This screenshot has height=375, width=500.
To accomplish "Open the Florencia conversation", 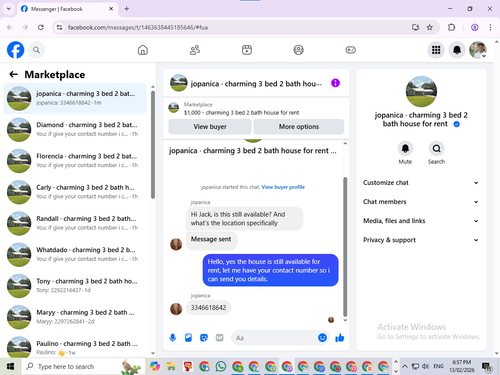I will 75,161.
